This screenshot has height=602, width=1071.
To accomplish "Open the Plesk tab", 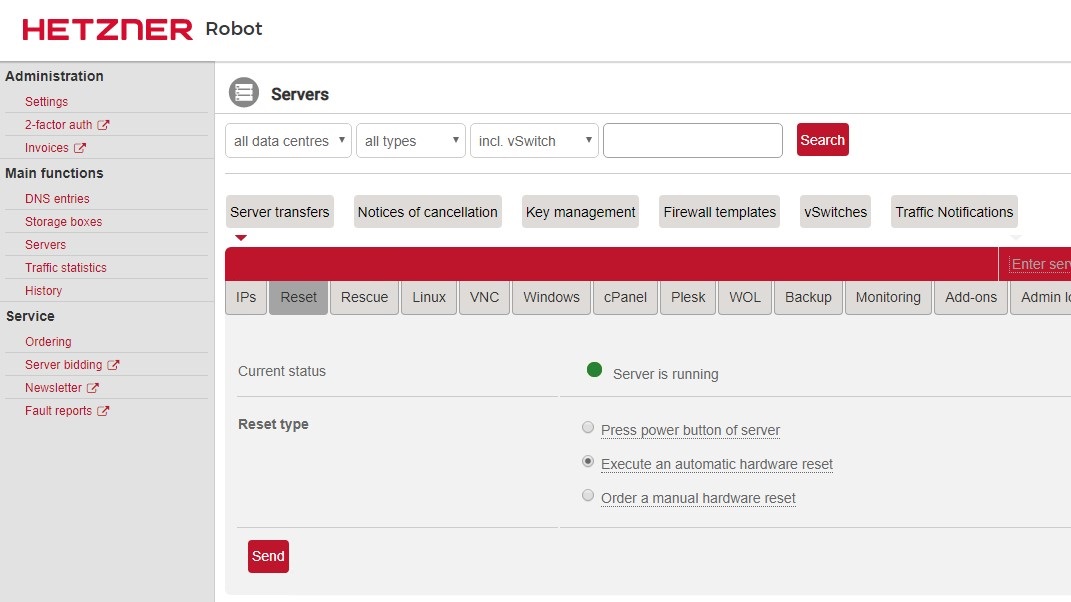I will pos(688,298).
